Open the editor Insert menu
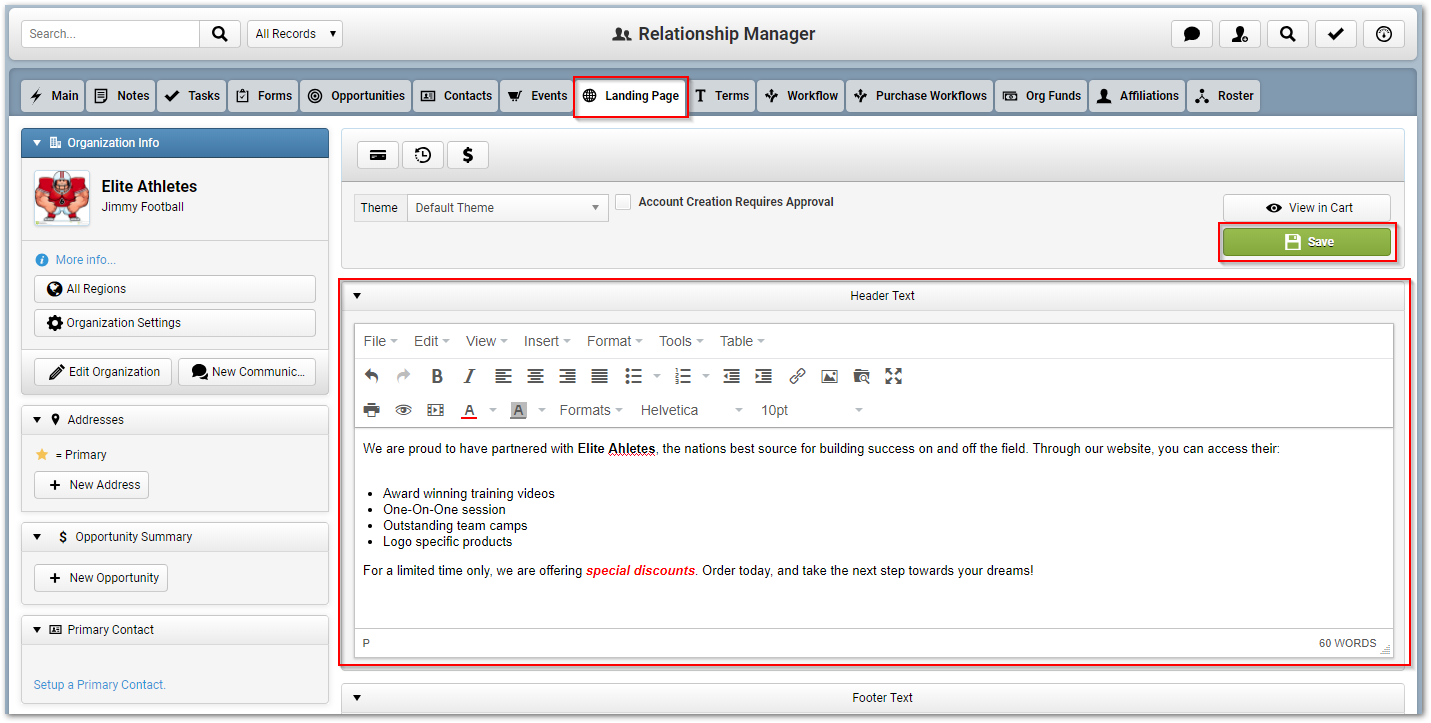 547,341
